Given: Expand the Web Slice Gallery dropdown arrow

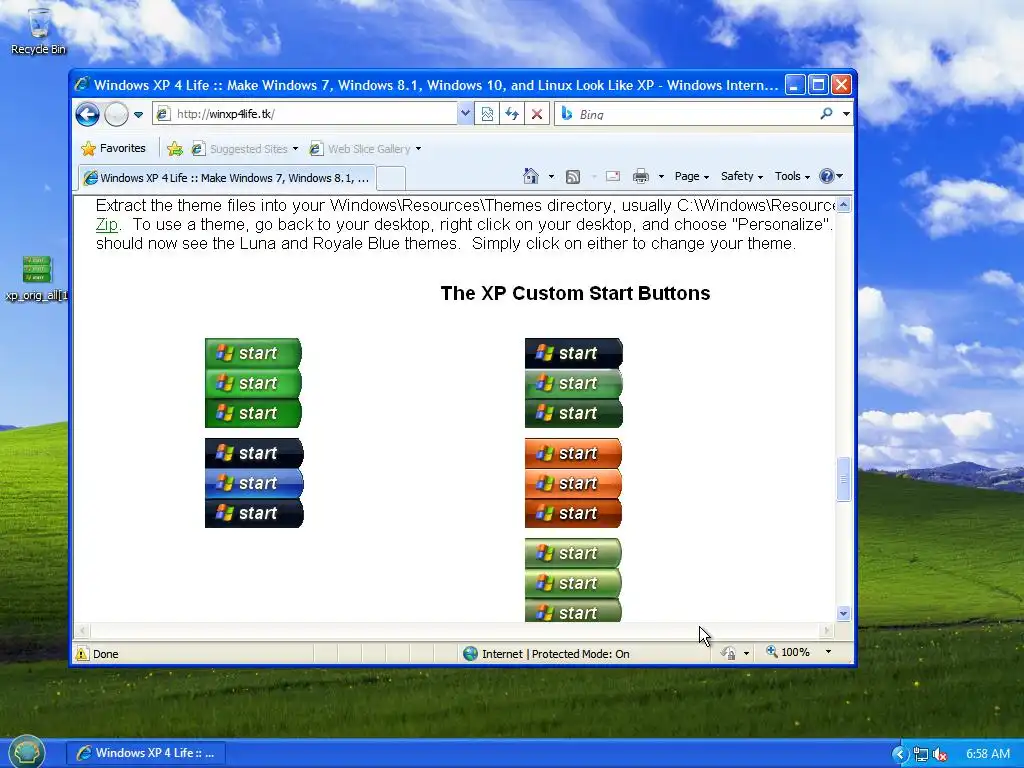Looking at the screenshot, I should 418,149.
